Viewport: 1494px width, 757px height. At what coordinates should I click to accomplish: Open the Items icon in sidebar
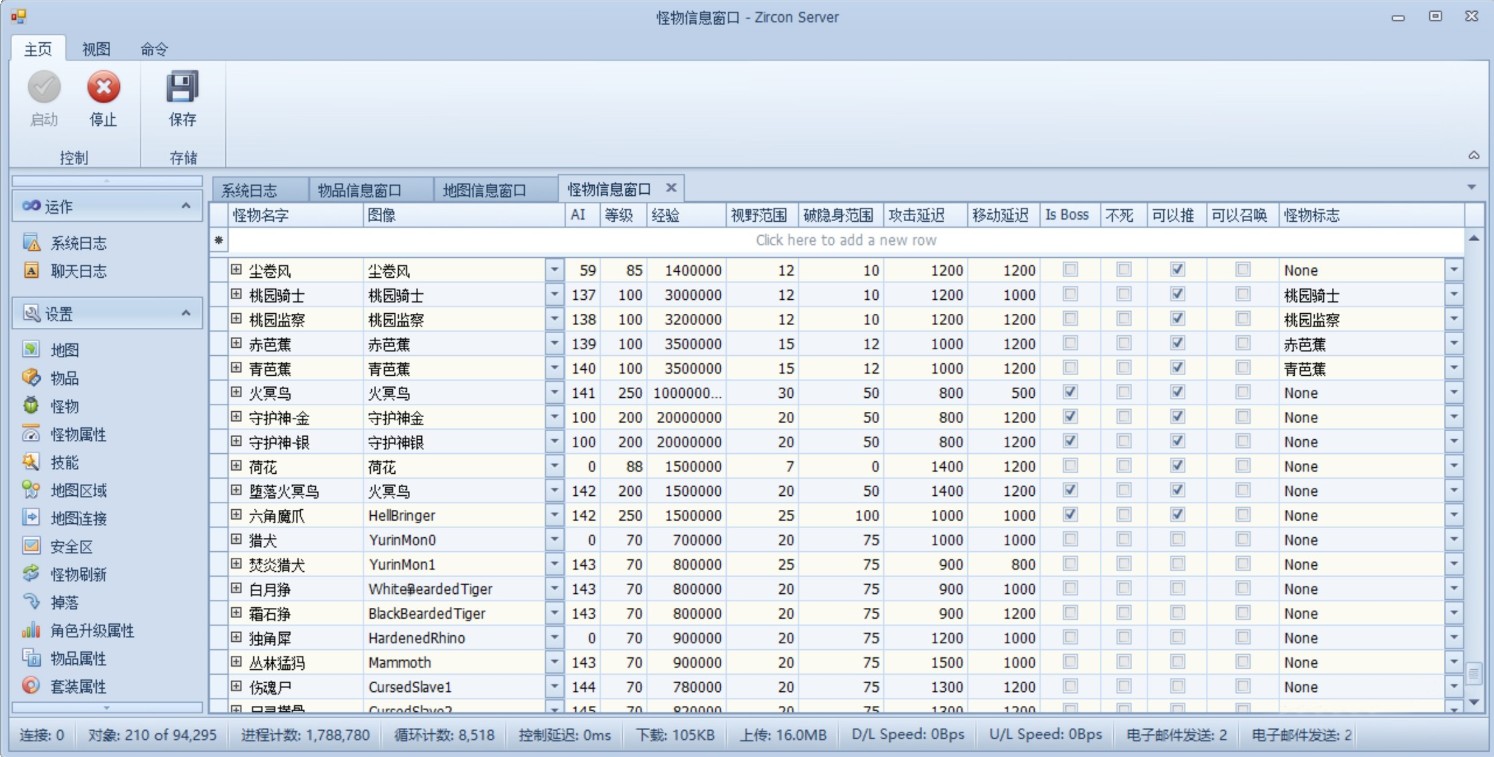32,378
